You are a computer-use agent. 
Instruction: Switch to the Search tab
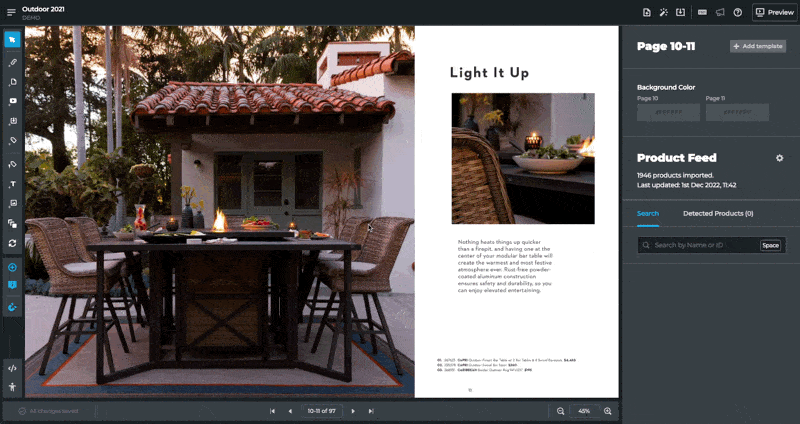tap(648, 213)
